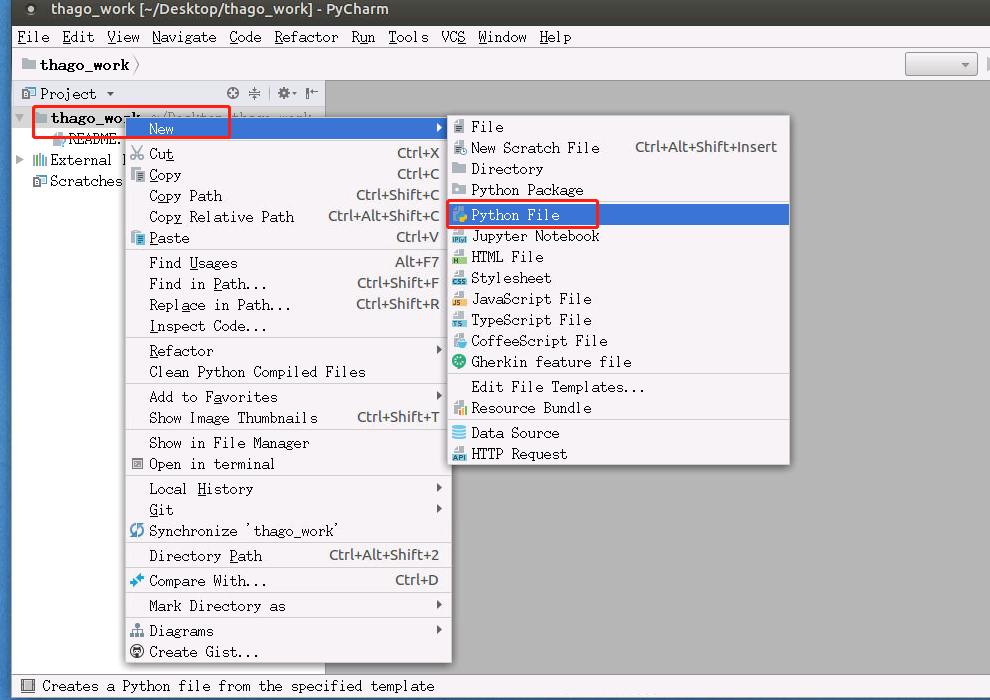Image resolution: width=990 pixels, height=700 pixels.
Task: Expand the Mark Directory as submenu
Action: [x=289, y=606]
